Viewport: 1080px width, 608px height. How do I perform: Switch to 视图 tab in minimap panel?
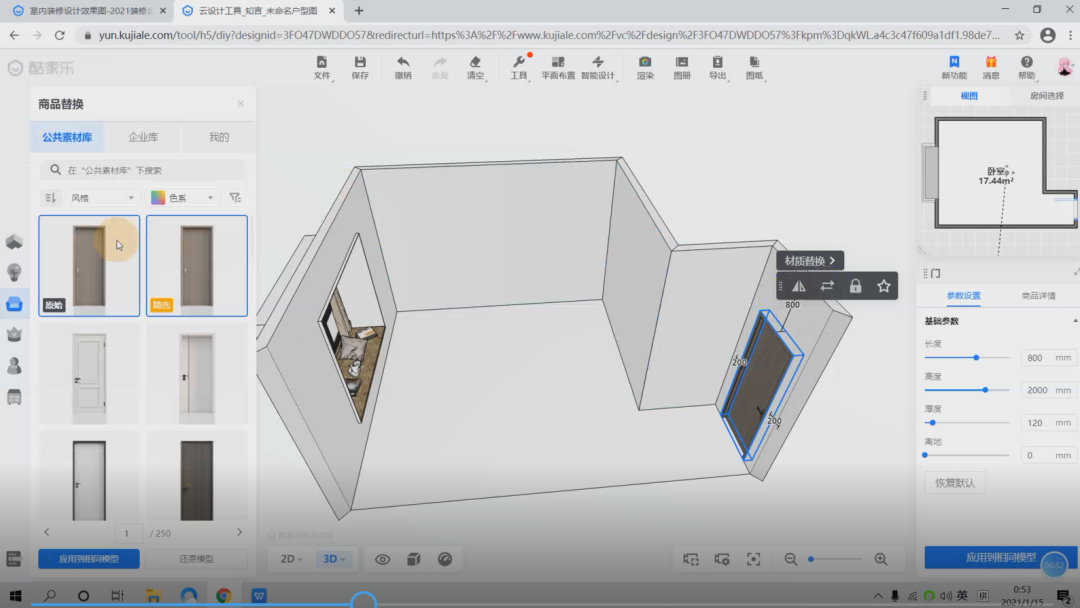(969, 96)
